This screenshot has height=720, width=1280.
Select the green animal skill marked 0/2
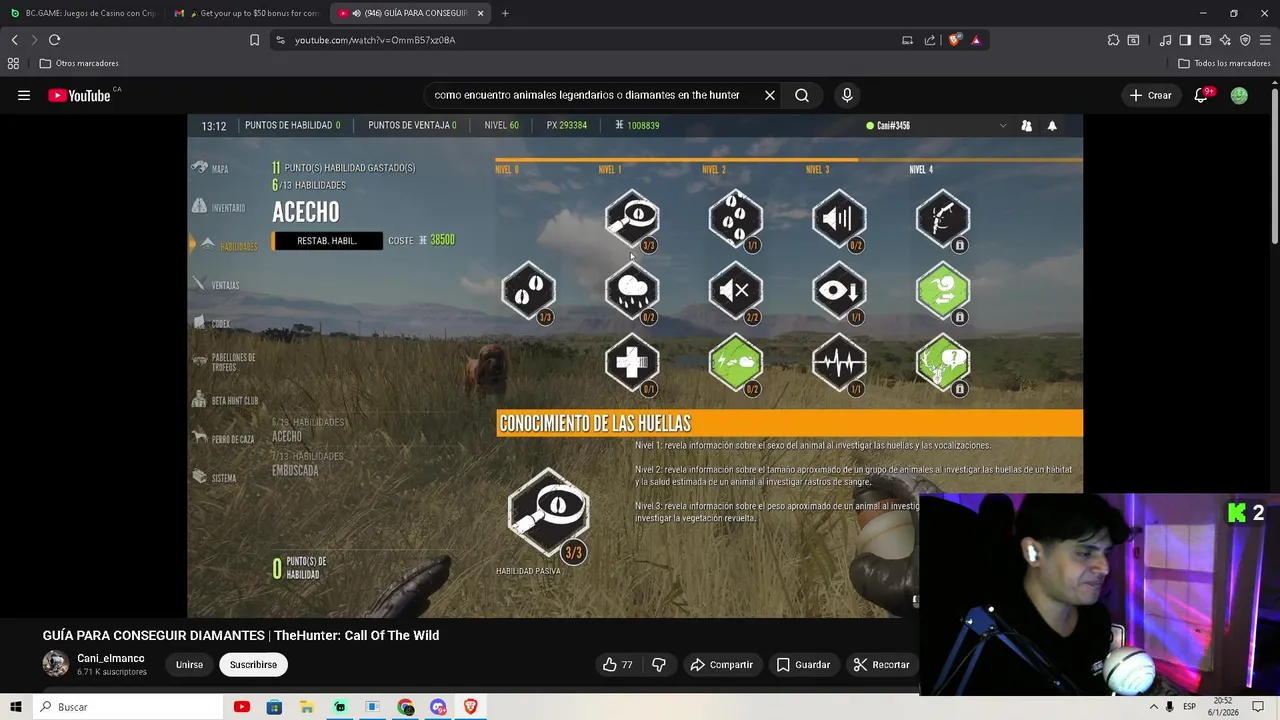(736, 362)
